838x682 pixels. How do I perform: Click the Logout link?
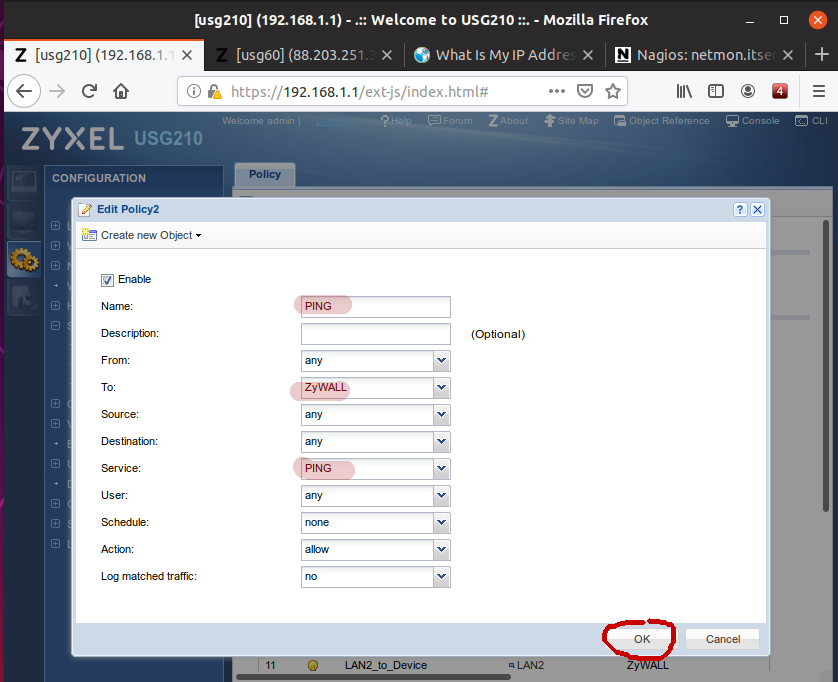(332, 121)
